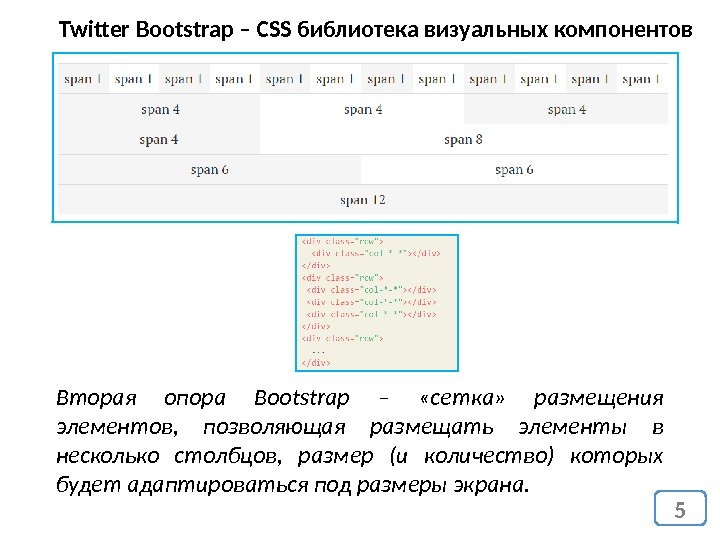The height and width of the screenshot is (540, 720).
Task: Click the word 'компонентов' in the title
Action: click(623, 30)
